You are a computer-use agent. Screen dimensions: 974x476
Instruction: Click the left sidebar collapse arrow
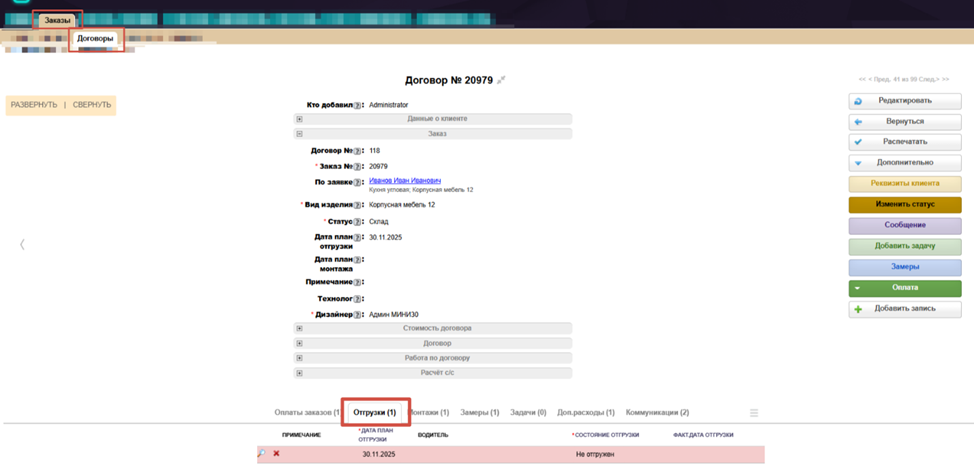[22, 244]
